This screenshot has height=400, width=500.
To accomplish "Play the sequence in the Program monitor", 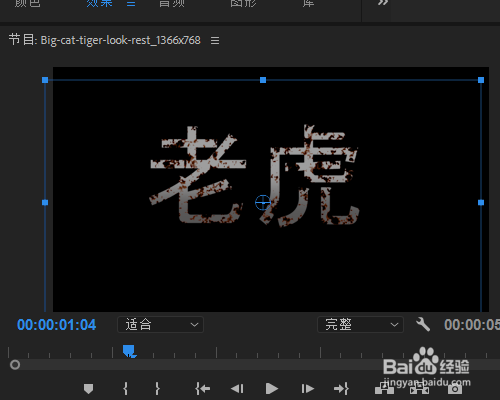I will click(x=272, y=389).
